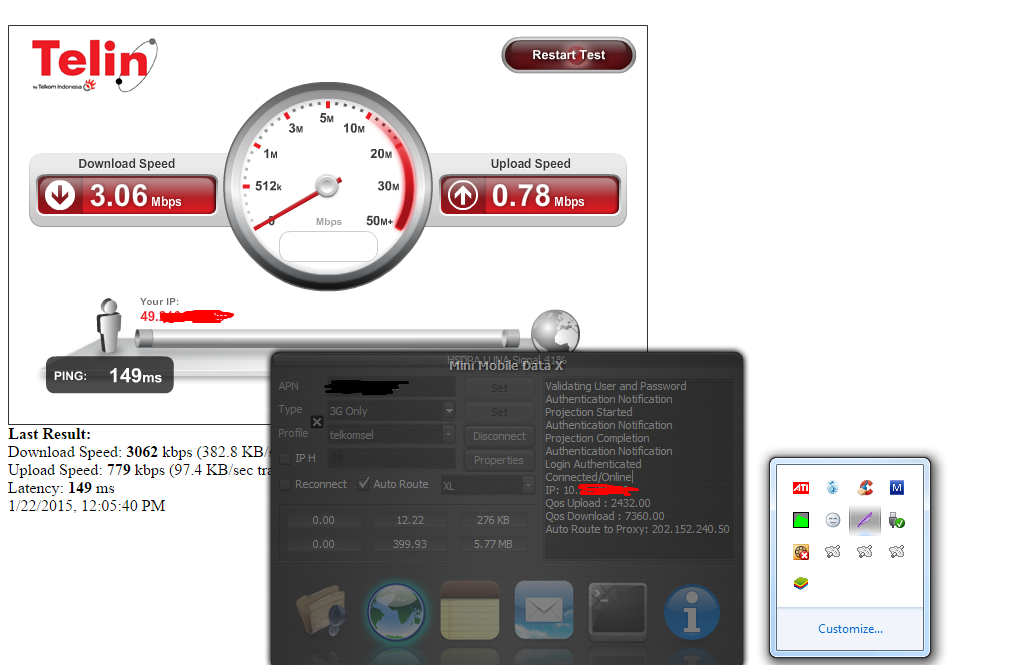Viewport: 1023px width, 665px height.
Task: Click the Connected/Online log line
Action: (x=588, y=477)
